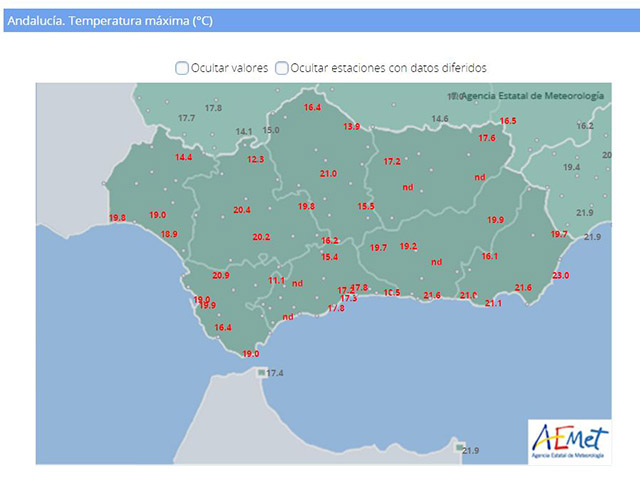Click the green station marker beside 17.4
The image size is (640, 478).
point(261,372)
